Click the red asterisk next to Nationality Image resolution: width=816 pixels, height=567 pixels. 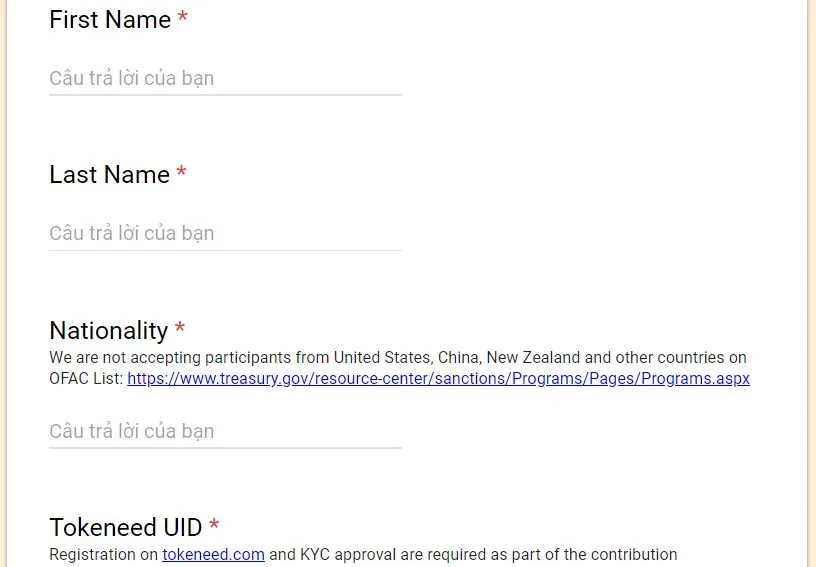coord(180,328)
